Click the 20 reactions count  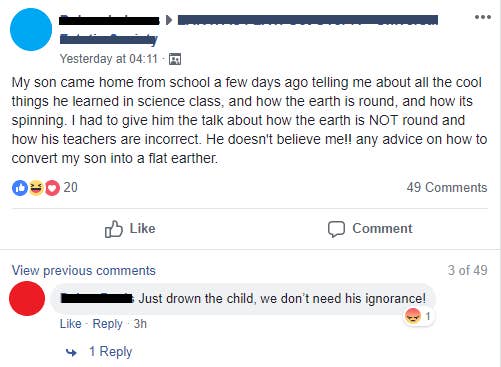pos(70,187)
